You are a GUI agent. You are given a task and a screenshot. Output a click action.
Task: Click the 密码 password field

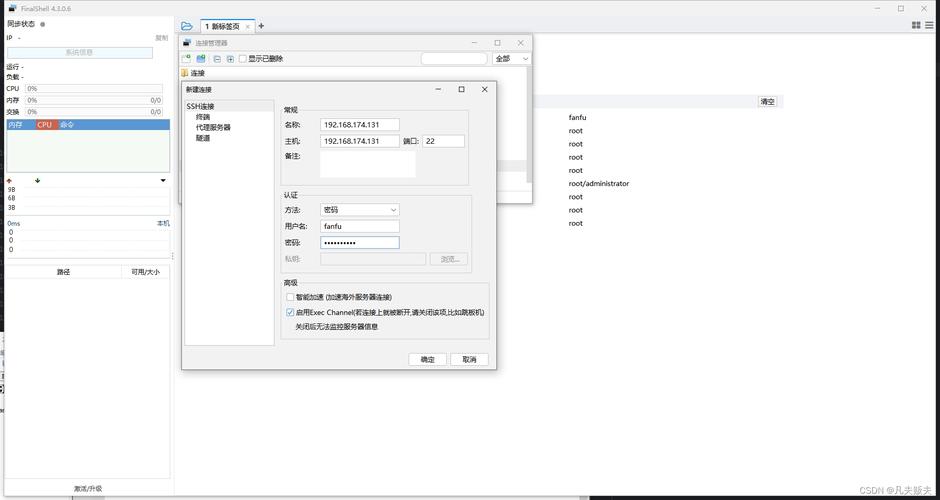(x=360, y=243)
